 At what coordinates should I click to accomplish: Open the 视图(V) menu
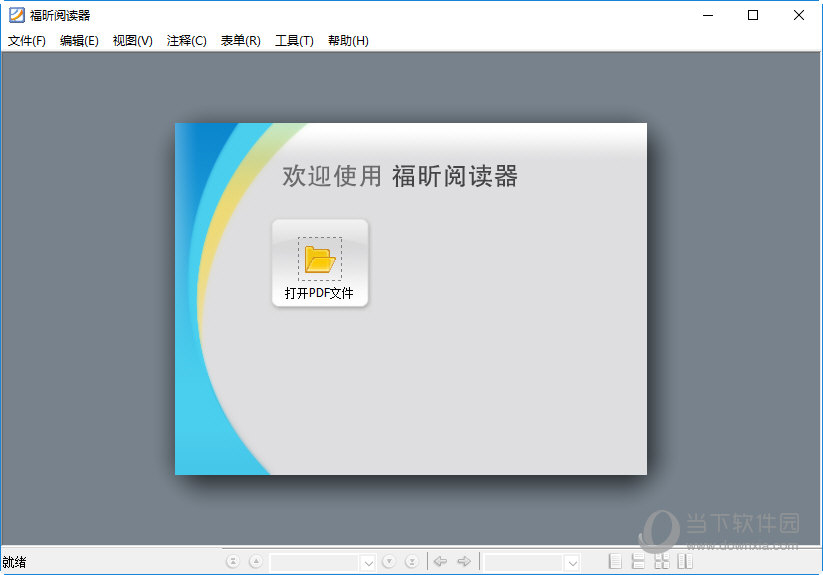133,40
